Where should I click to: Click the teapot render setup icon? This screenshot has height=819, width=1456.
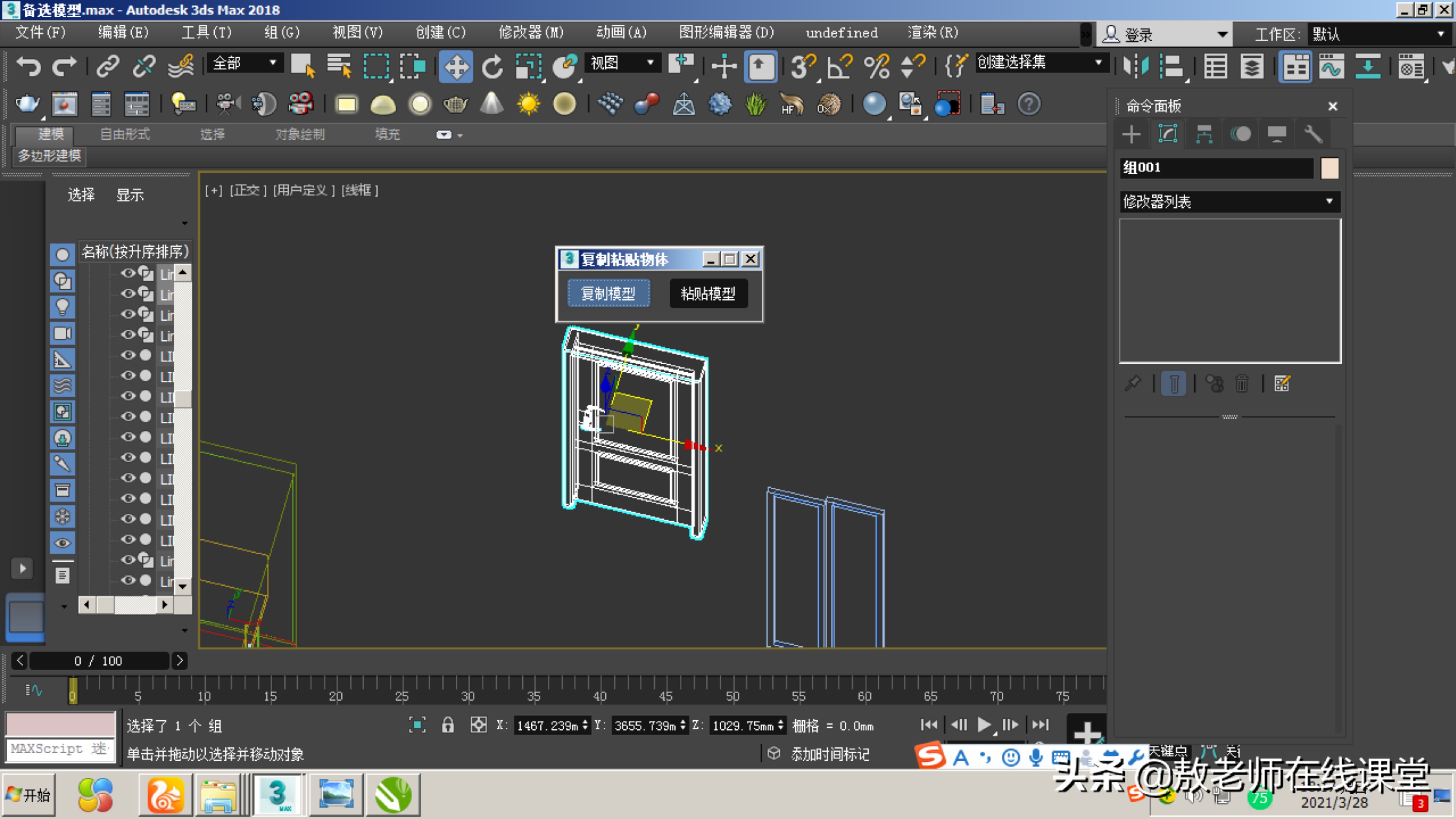coord(27,104)
